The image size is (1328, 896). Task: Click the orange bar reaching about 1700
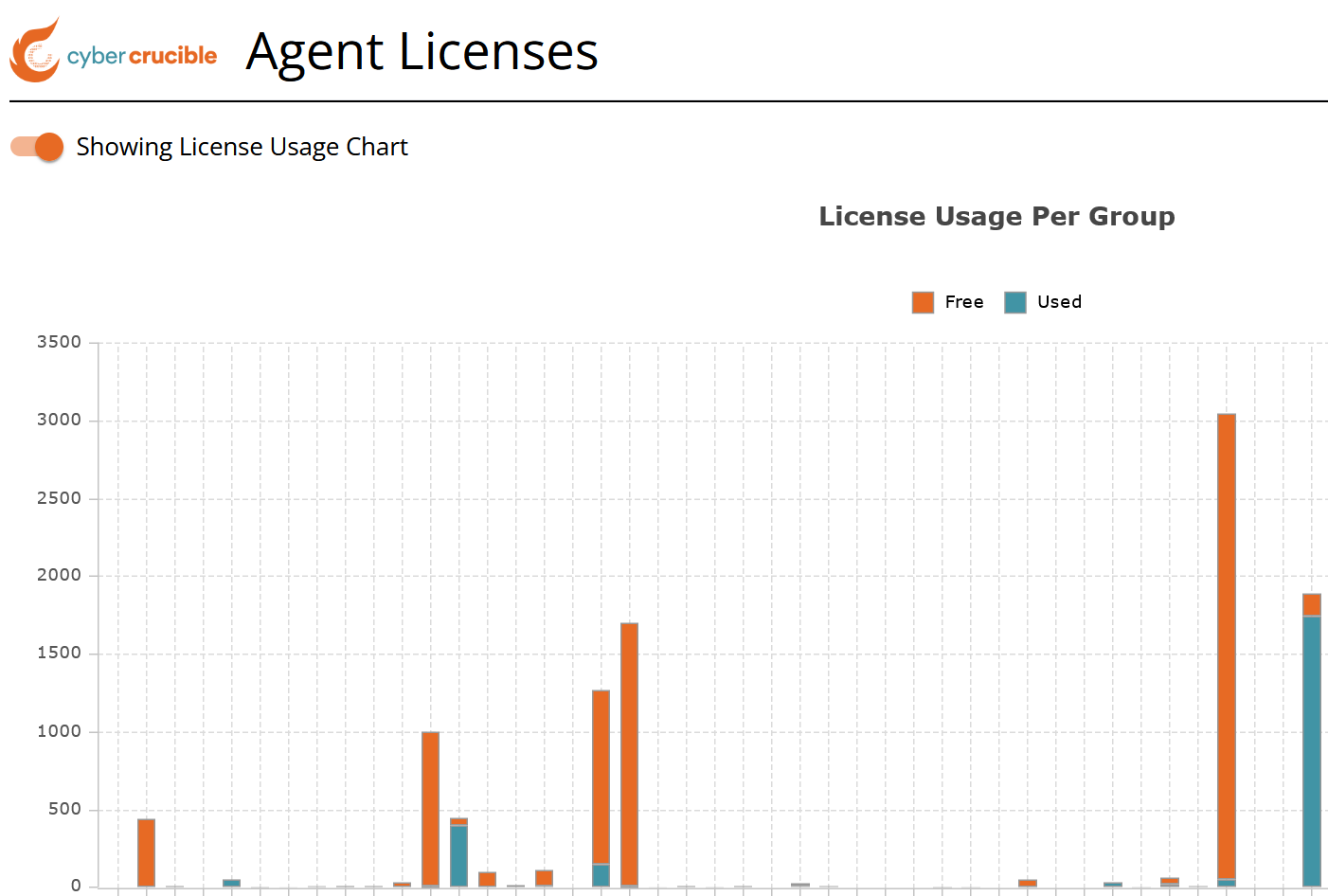coord(630,754)
